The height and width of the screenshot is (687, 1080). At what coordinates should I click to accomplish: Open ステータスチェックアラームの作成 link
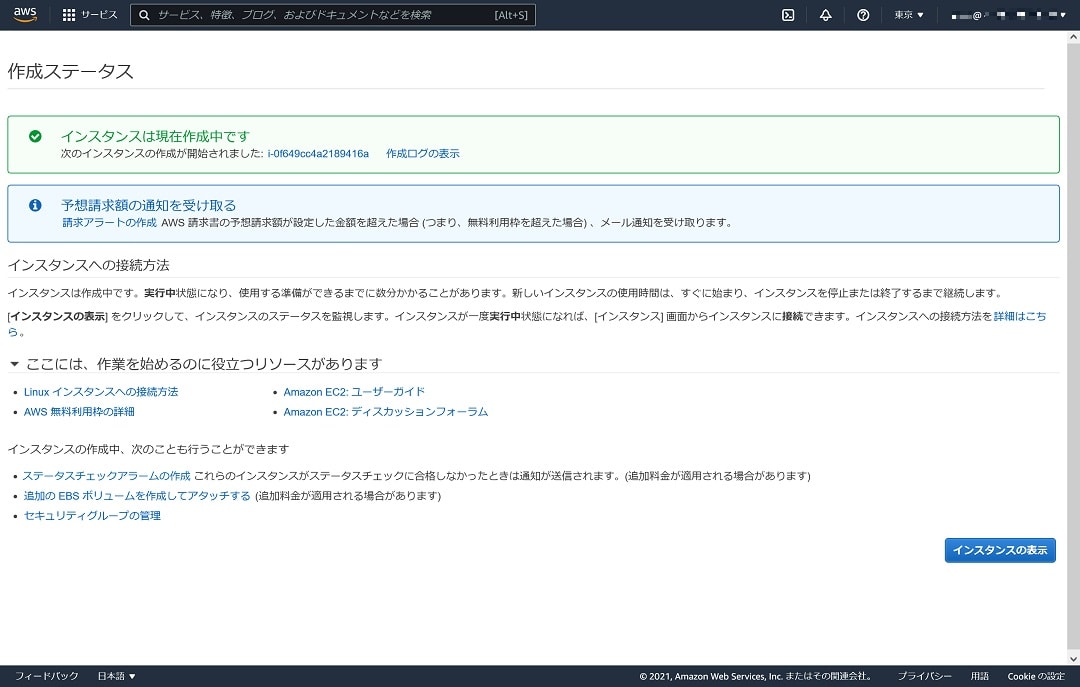(x=107, y=476)
